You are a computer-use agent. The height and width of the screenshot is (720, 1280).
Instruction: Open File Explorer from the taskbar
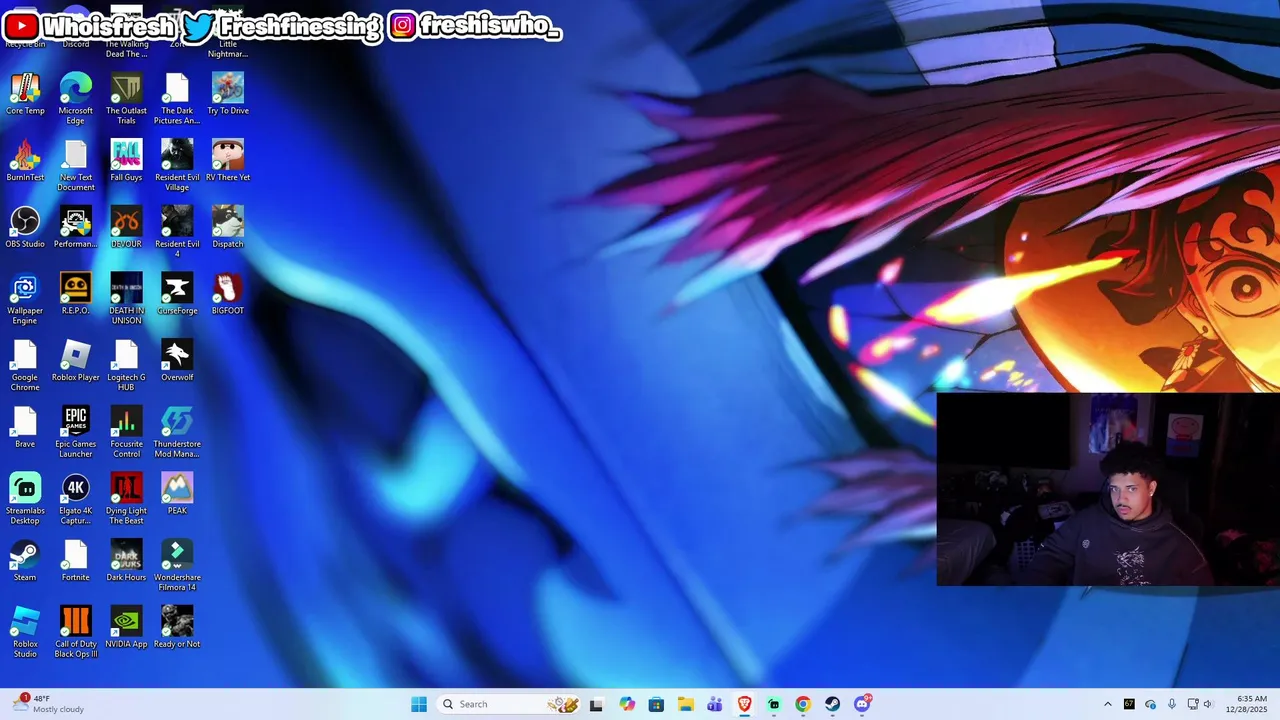(686, 704)
